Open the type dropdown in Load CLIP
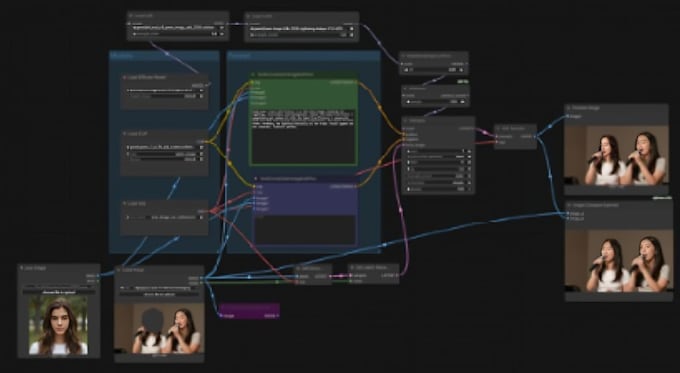 [x=165, y=154]
